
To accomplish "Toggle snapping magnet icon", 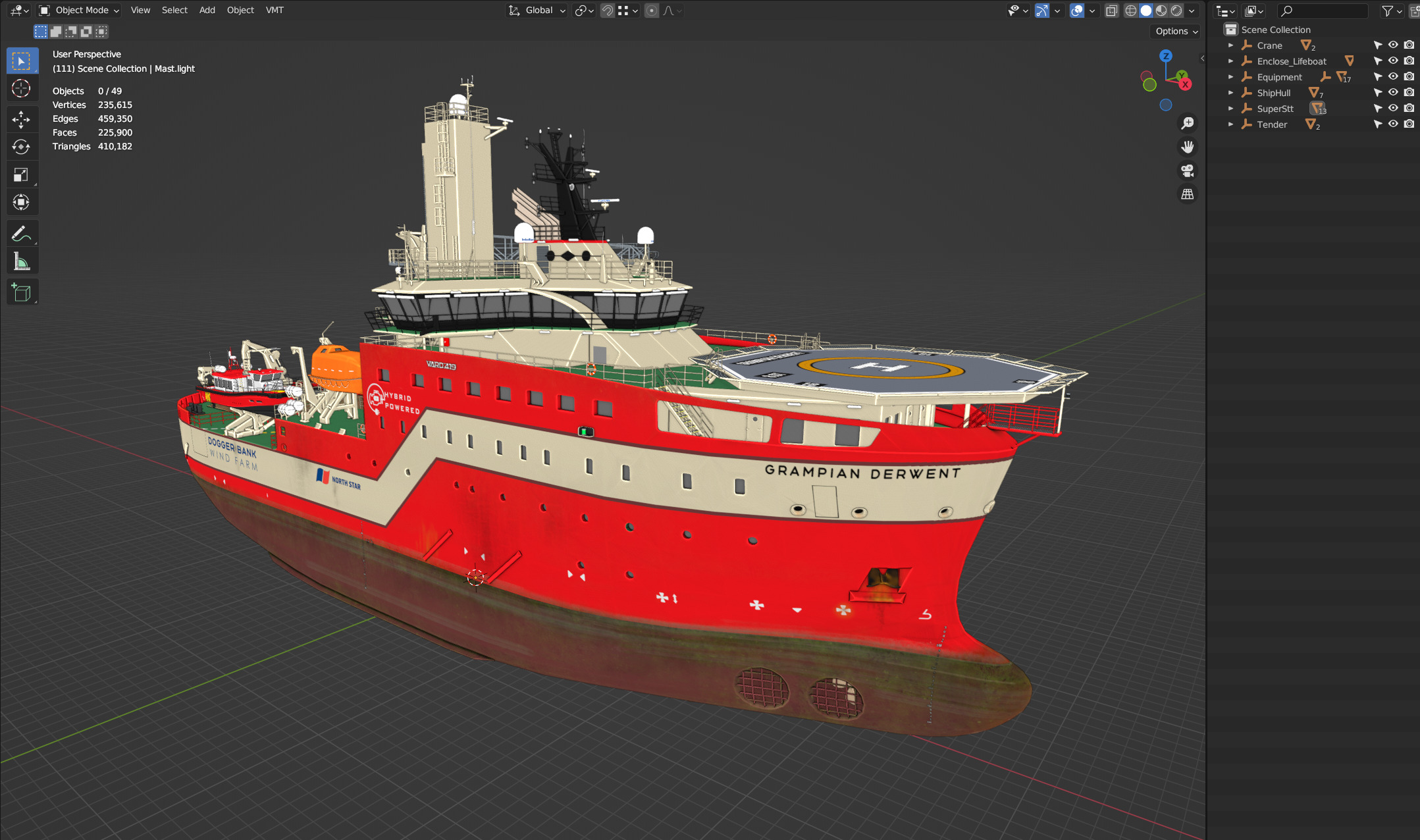I will pyautogui.click(x=608, y=11).
